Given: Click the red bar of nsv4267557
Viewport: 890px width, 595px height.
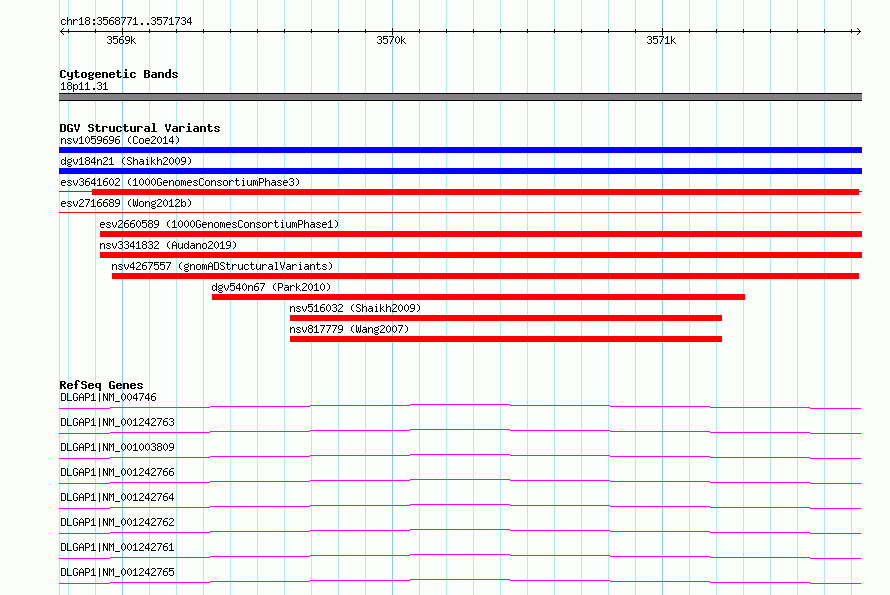Looking at the screenshot, I should (485, 276).
